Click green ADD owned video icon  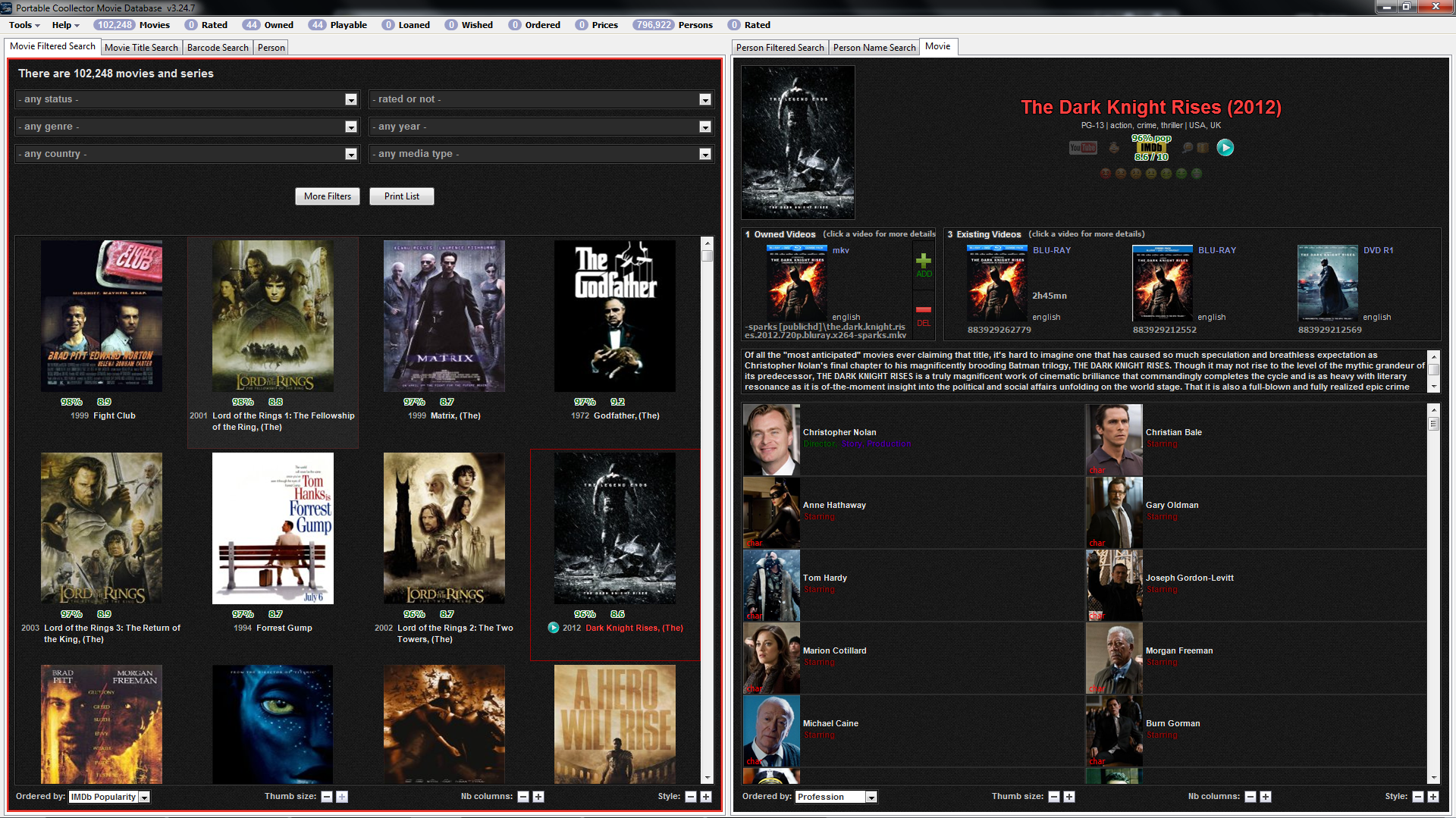[924, 265]
